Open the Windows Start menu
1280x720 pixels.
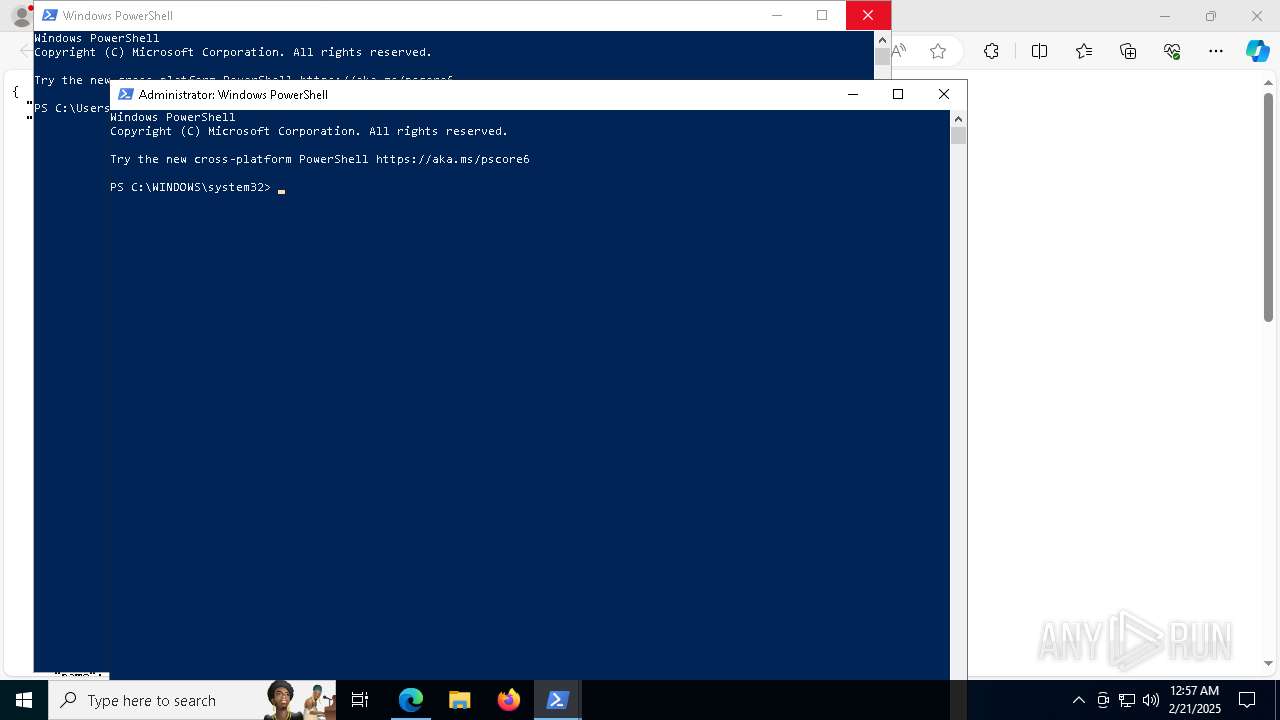coord(24,700)
